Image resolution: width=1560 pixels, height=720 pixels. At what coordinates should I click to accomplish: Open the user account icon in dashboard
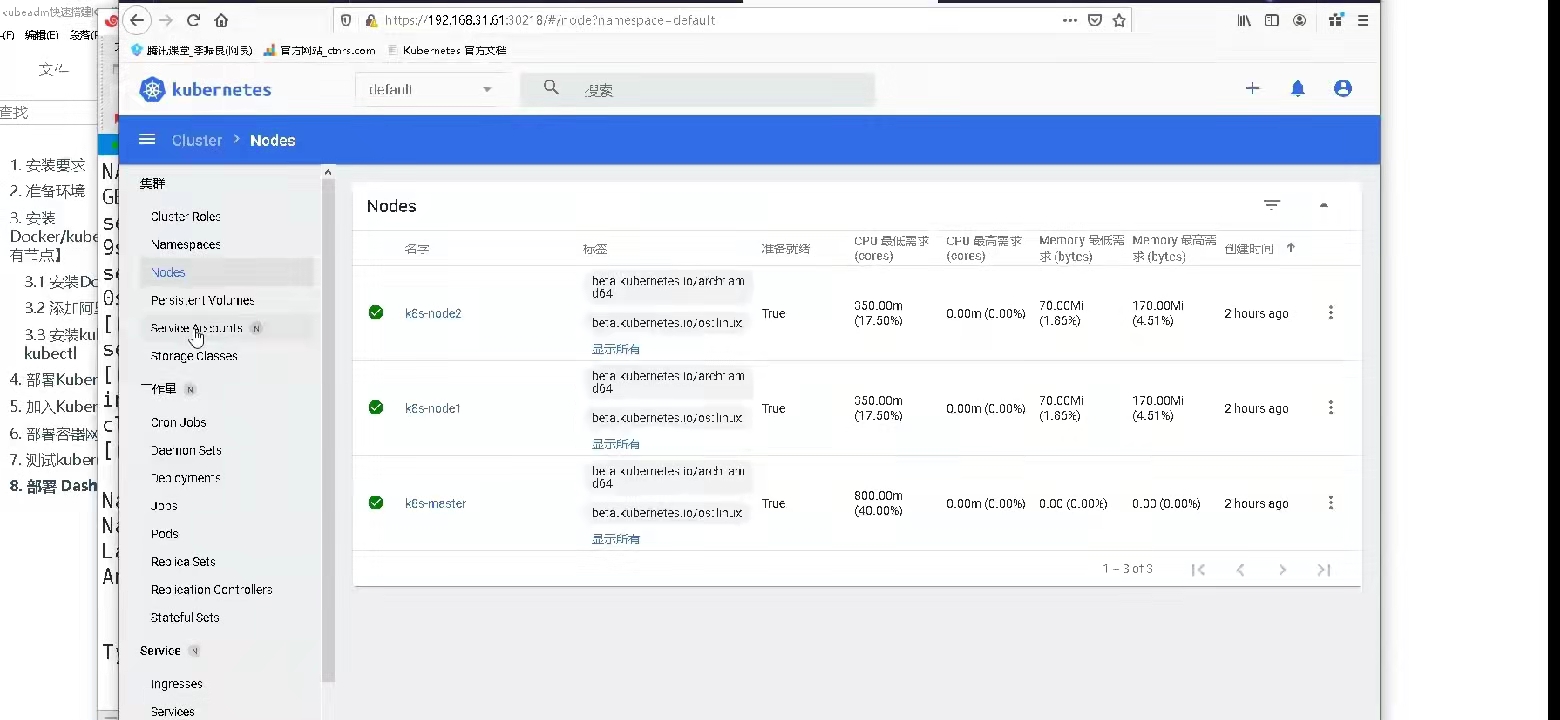click(1343, 88)
